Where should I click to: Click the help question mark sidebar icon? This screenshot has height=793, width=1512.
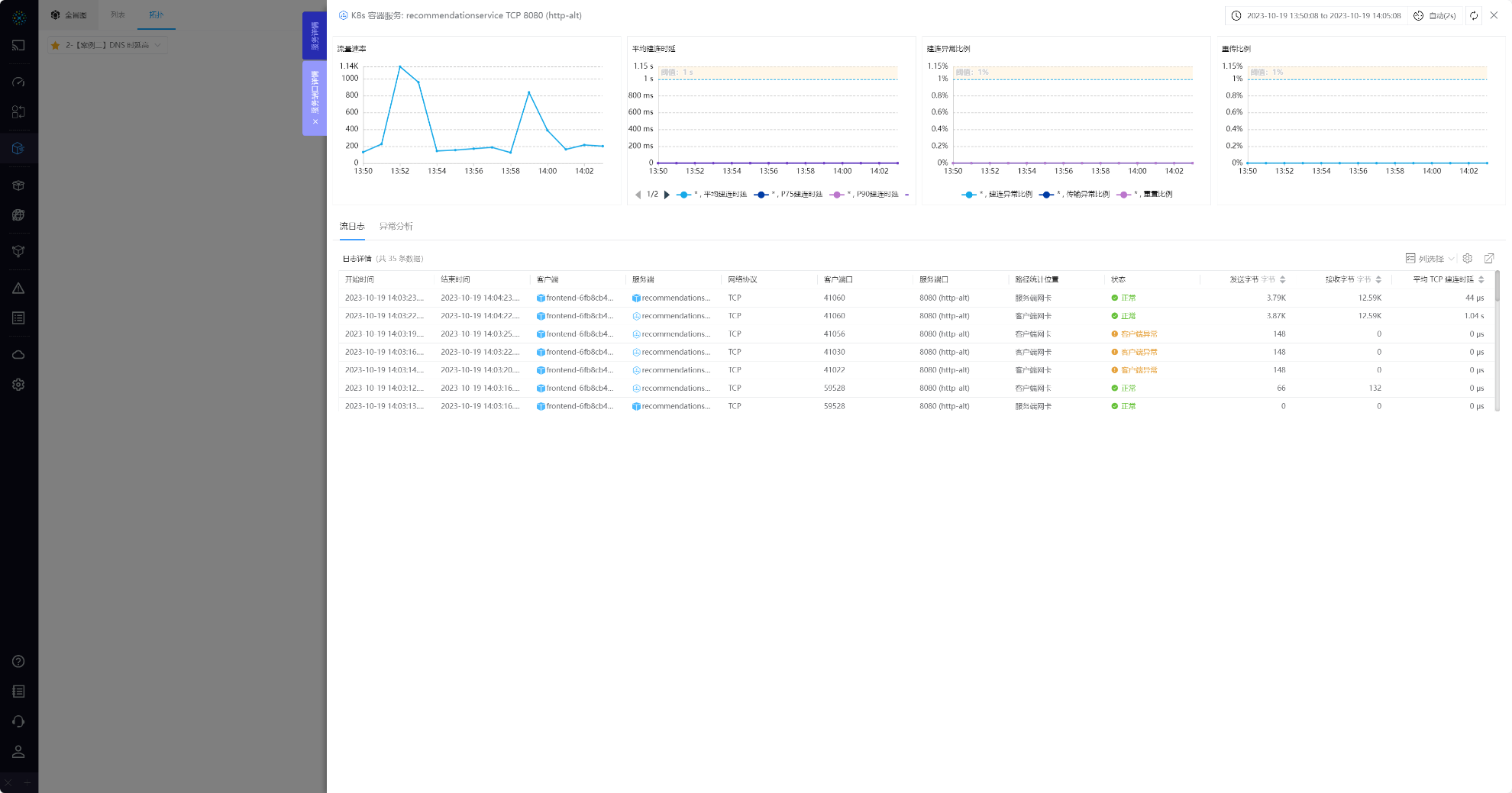(x=18, y=662)
